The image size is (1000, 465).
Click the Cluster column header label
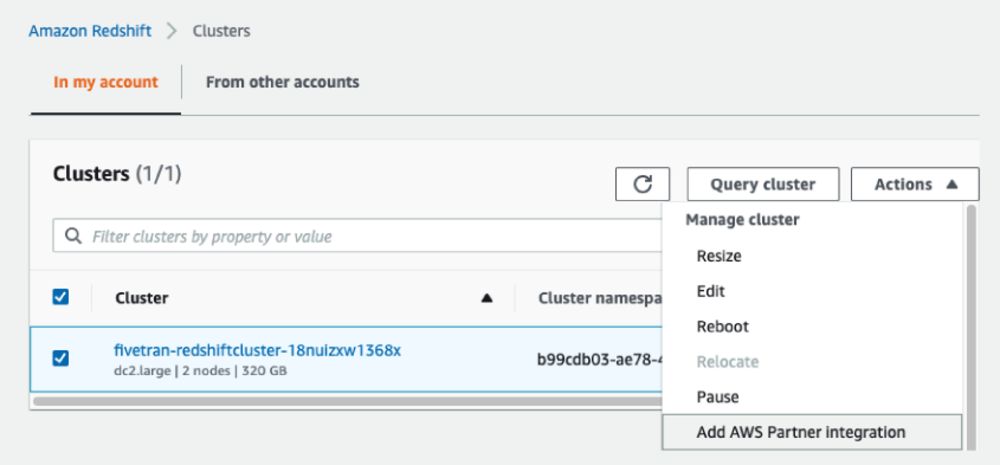pos(142,298)
